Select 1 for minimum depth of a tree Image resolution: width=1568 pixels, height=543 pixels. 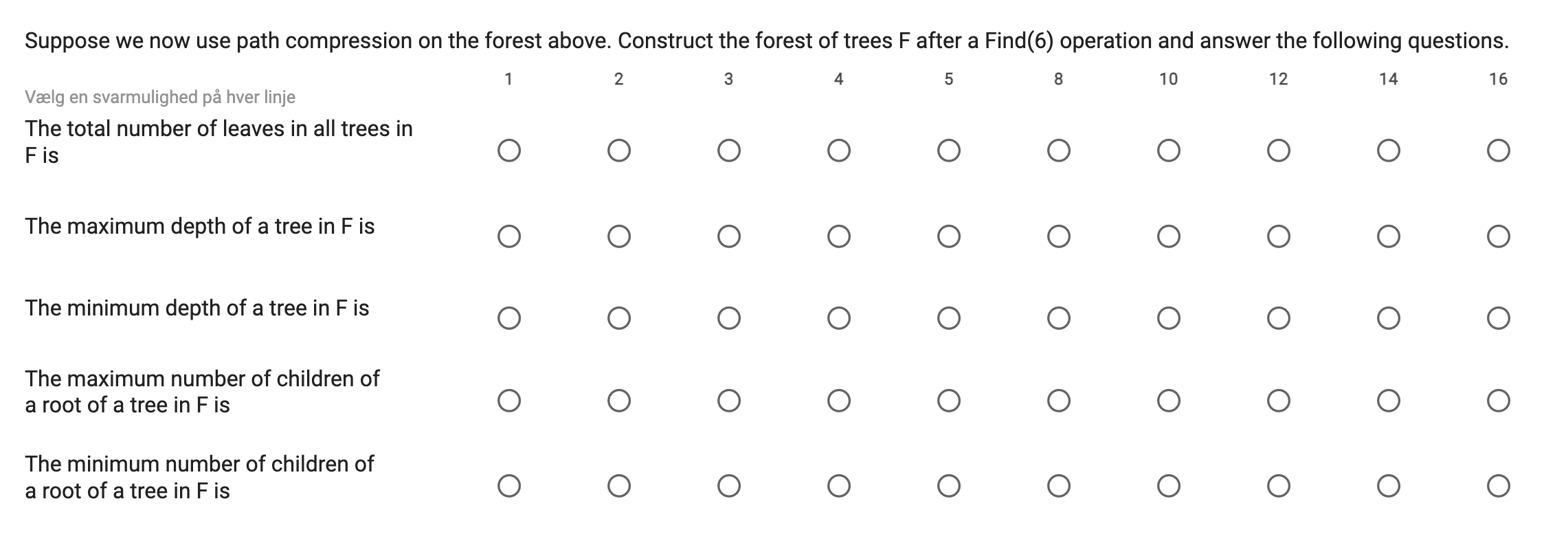pos(508,316)
